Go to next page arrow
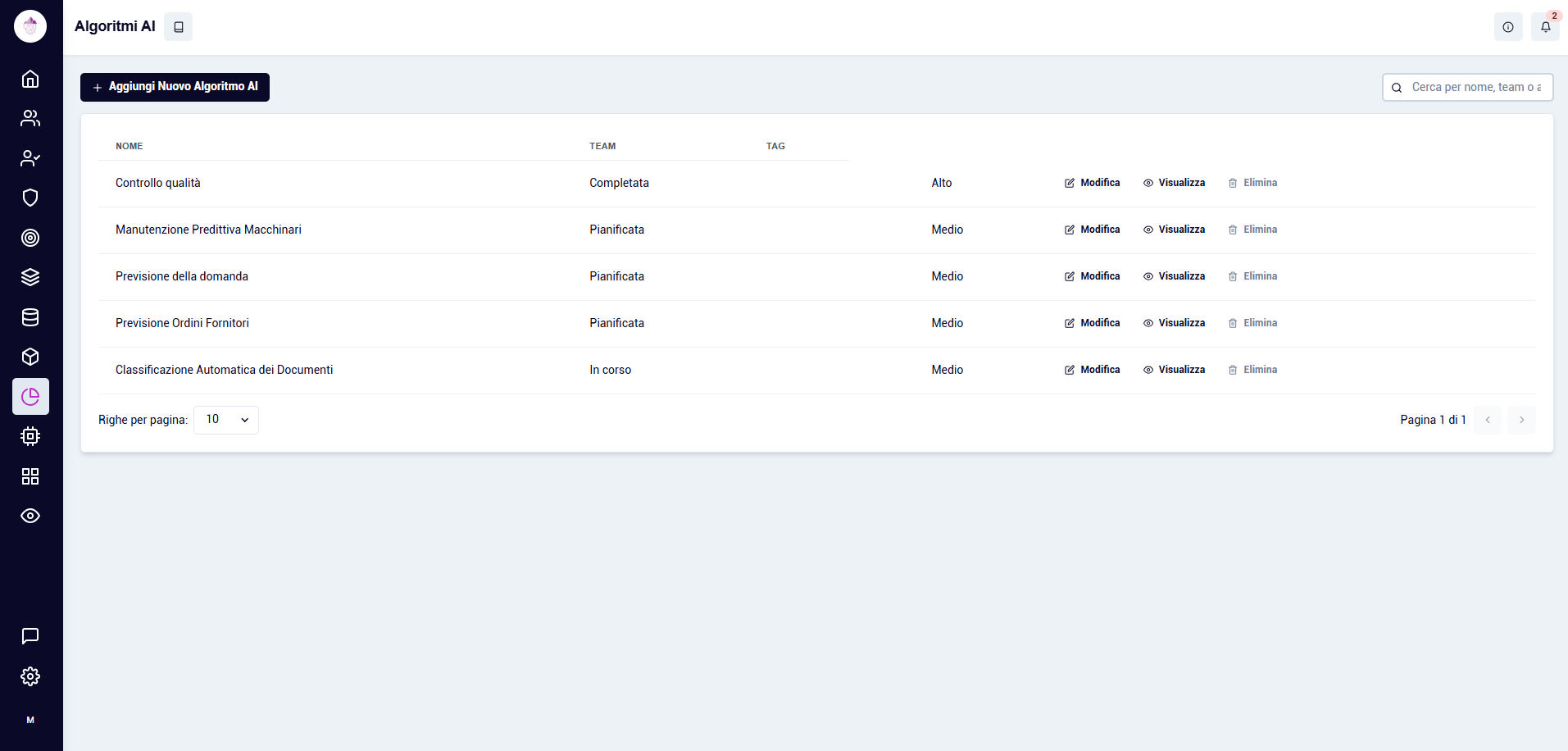The width and height of the screenshot is (1568, 751). [1521, 420]
